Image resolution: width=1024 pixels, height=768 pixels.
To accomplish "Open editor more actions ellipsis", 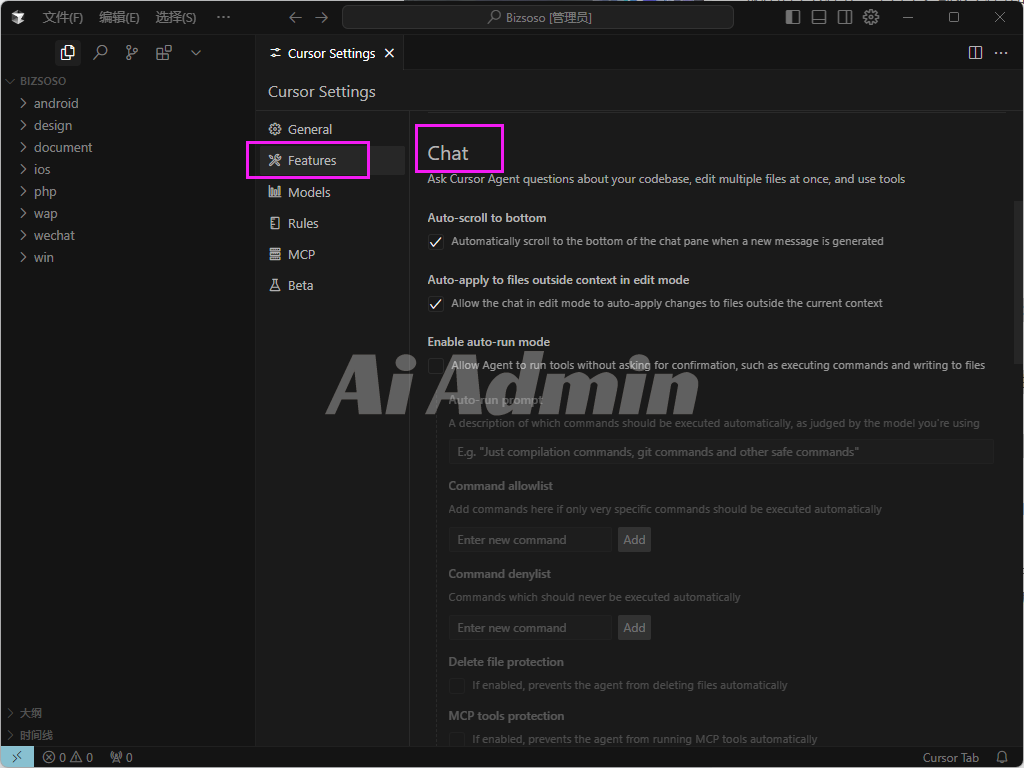I will point(1001,53).
